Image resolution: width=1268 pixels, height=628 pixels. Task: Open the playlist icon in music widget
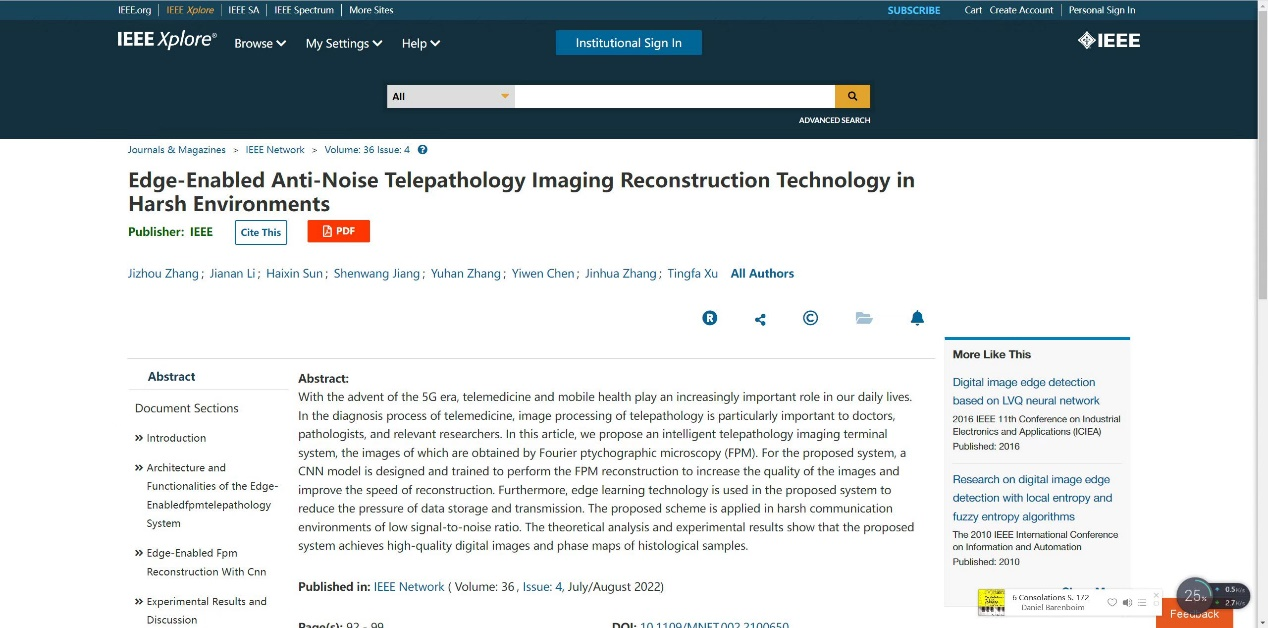[1142, 603]
